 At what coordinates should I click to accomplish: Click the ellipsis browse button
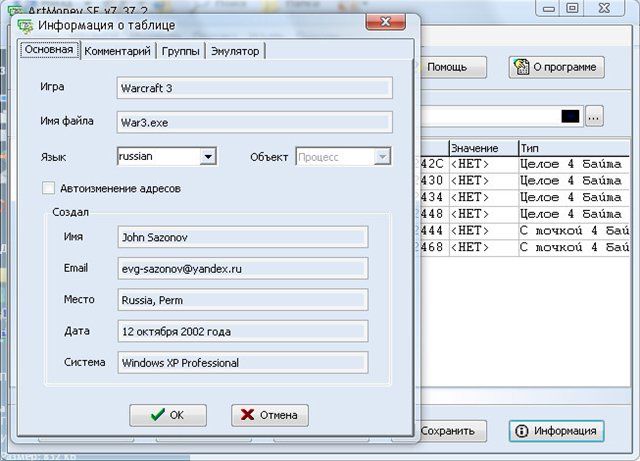click(594, 117)
